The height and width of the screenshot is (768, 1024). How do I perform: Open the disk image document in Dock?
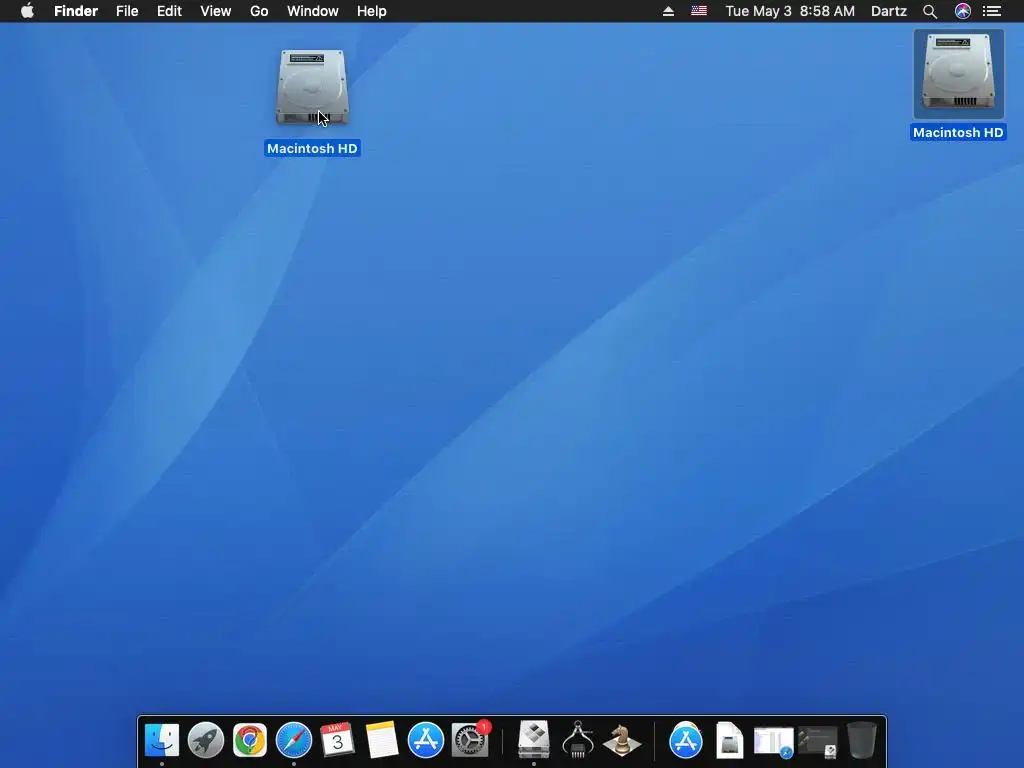pyautogui.click(x=729, y=741)
